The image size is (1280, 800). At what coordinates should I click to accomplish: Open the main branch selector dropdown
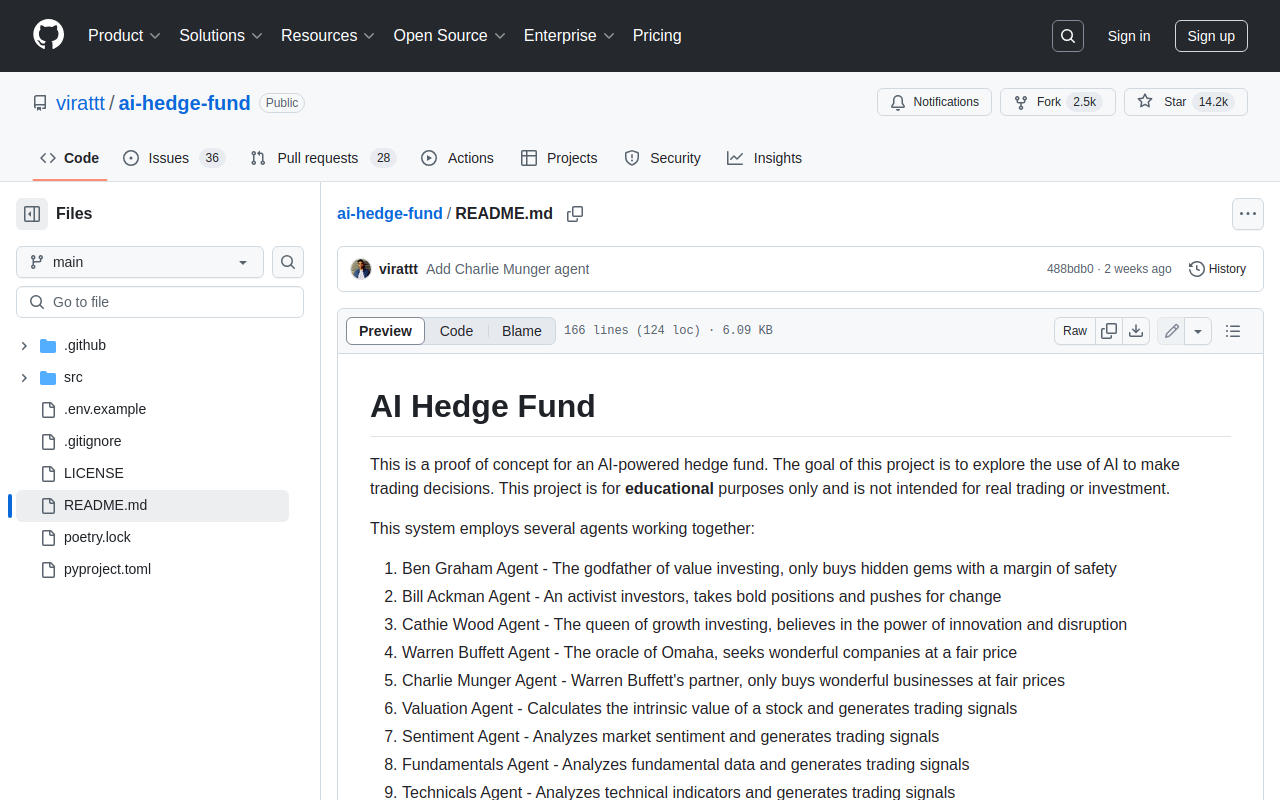coord(140,262)
